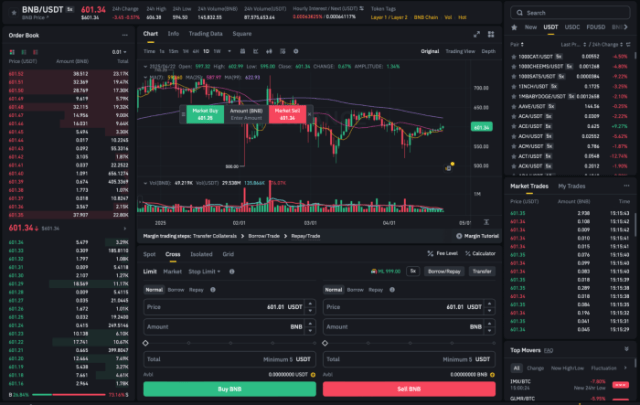Expand more time interval options dropdown
Viewport: 640px width, 405px height.
229,51
